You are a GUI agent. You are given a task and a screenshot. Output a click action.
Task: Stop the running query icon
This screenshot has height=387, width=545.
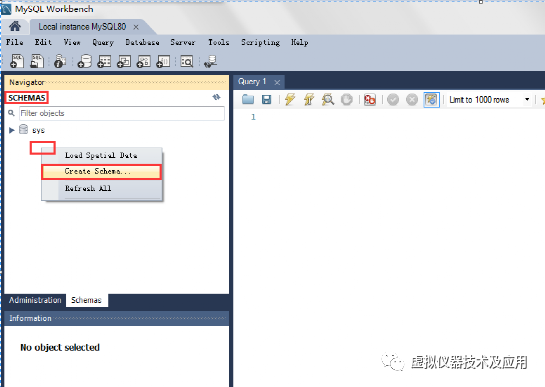[x=347, y=99]
